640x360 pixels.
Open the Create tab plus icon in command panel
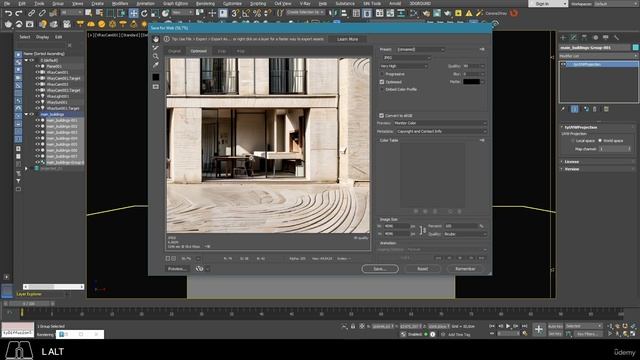pyautogui.click(x=563, y=38)
